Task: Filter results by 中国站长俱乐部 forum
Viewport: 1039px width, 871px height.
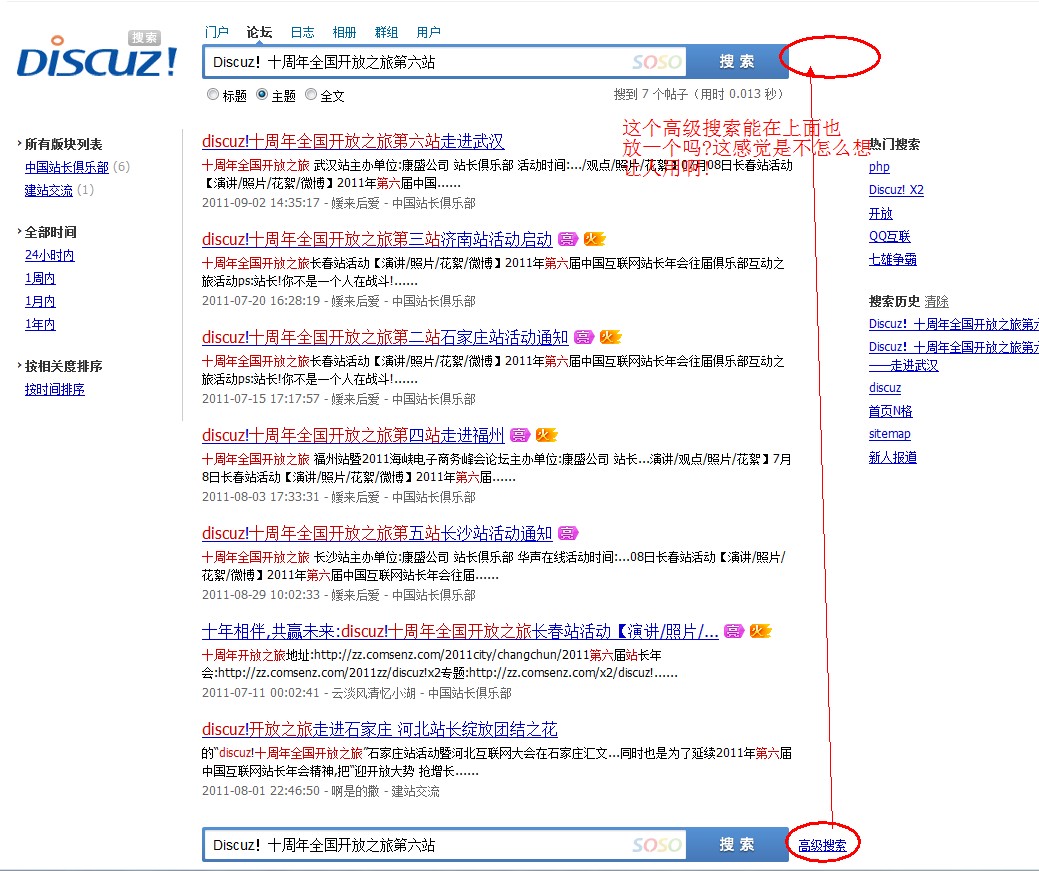Action: click(x=67, y=167)
